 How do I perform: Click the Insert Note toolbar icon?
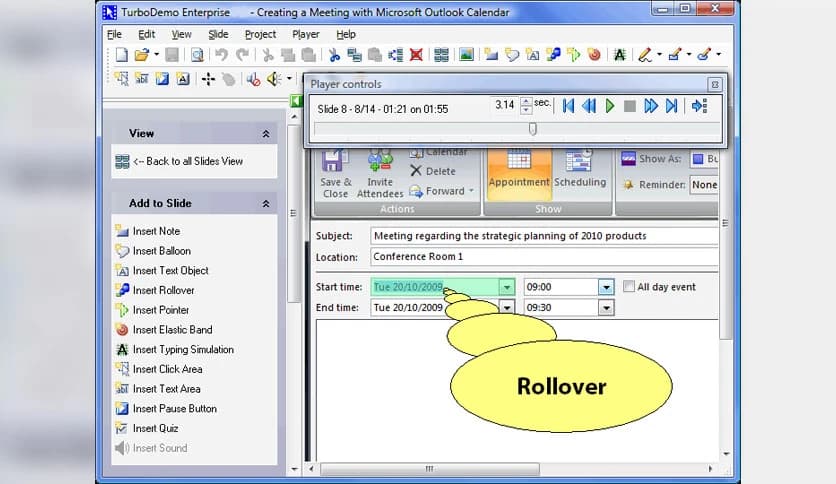491,54
